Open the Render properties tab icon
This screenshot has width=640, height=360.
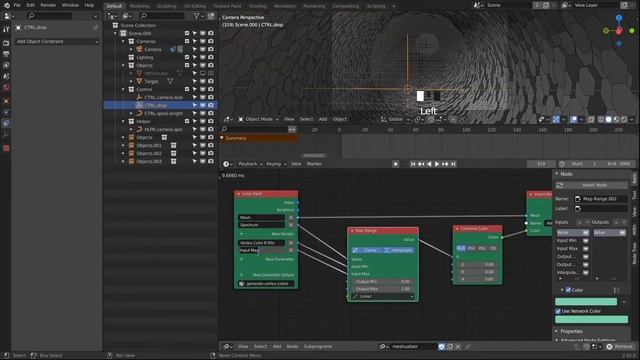[x=6, y=43]
